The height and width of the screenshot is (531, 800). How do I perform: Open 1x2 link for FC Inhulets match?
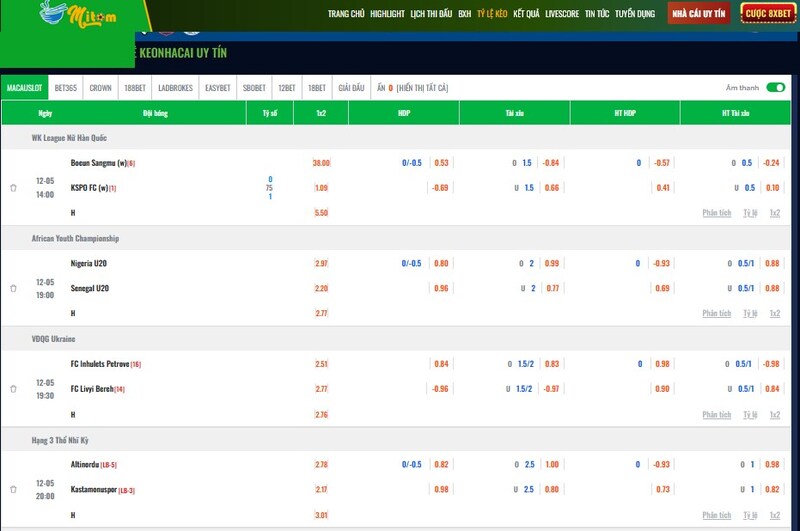click(x=774, y=415)
